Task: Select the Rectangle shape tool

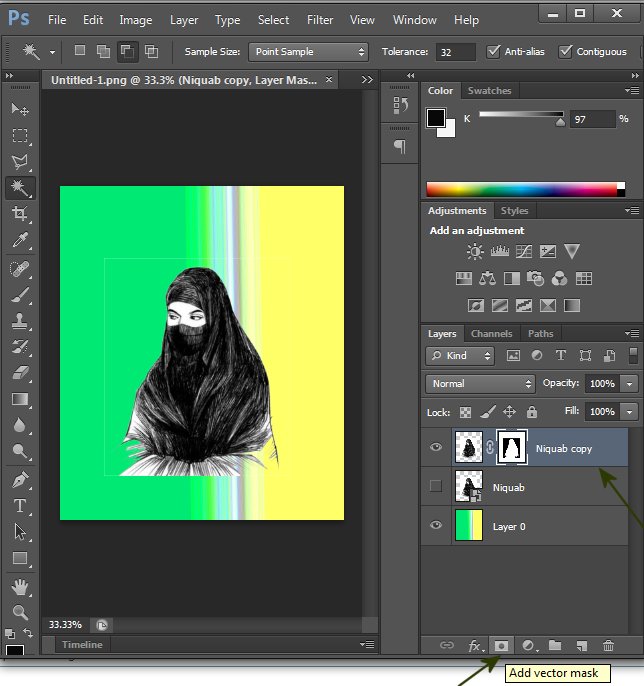Action: pyautogui.click(x=20, y=558)
